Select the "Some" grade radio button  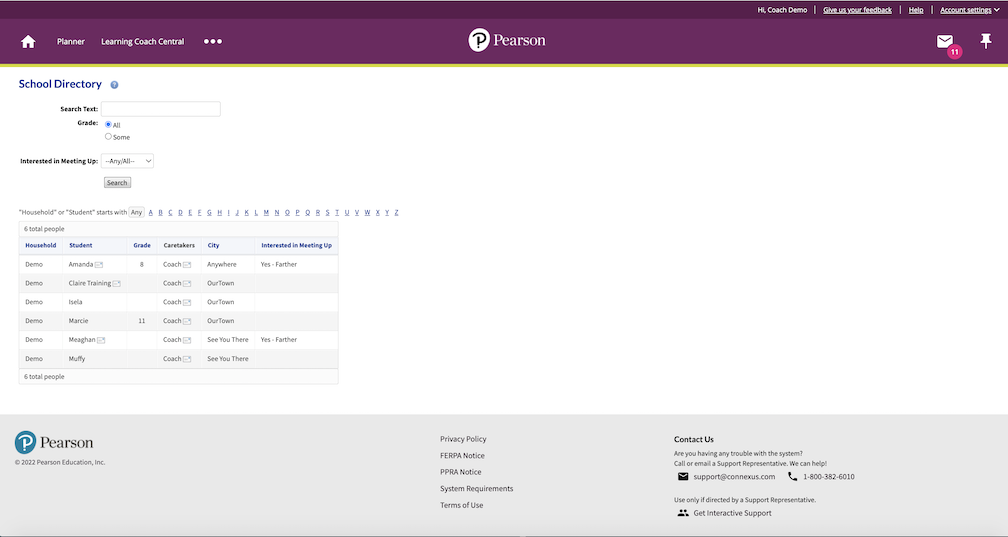tap(108, 136)
